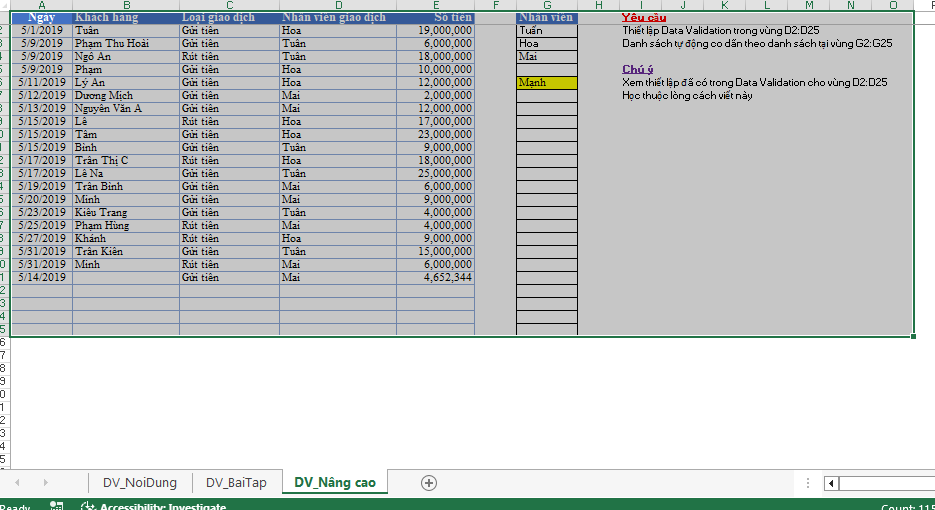Click the Khách hàng header cell

pos(126,17)
